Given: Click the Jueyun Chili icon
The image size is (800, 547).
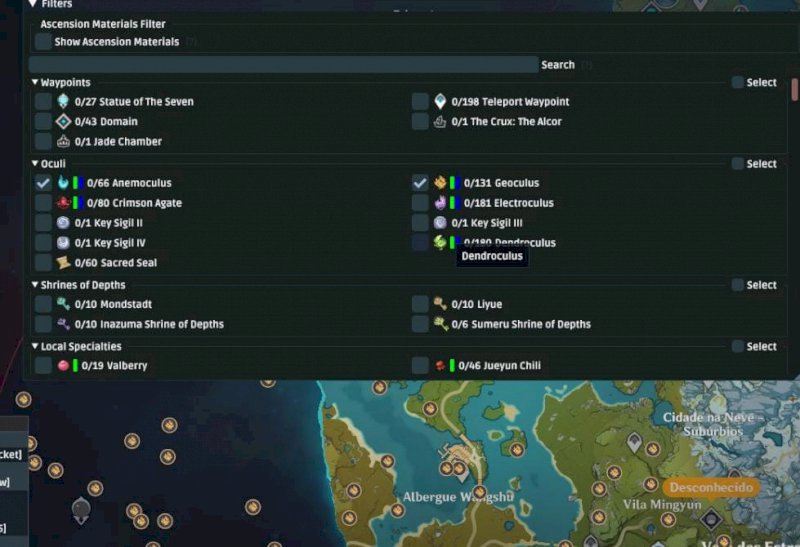Looking at the screenshot, I should 440,366.
